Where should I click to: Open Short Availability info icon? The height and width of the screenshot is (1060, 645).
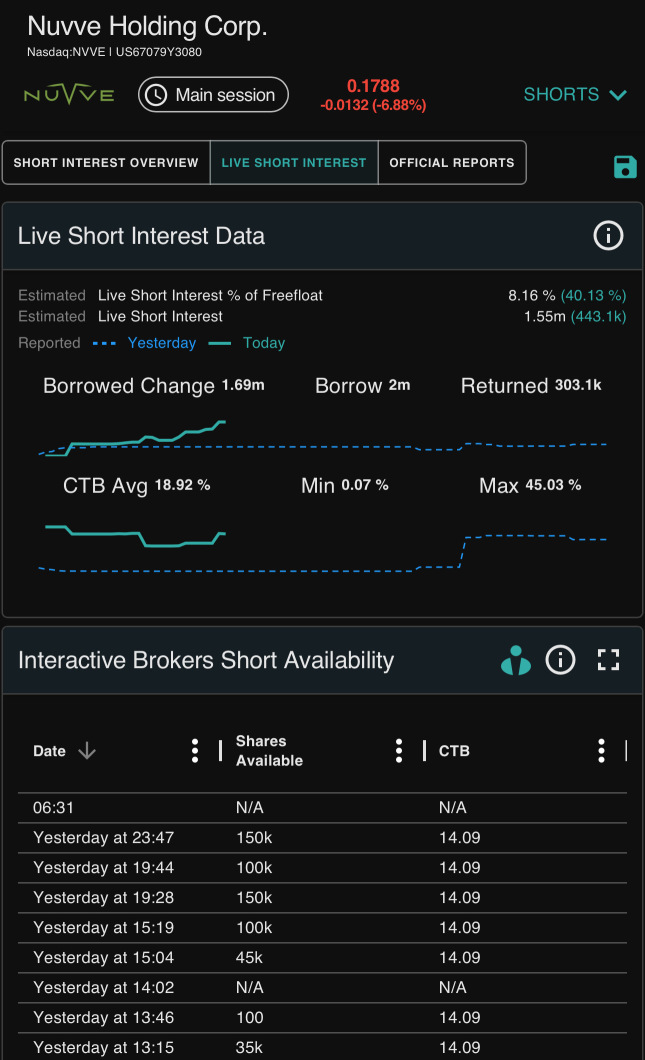[x=560, y=660]
